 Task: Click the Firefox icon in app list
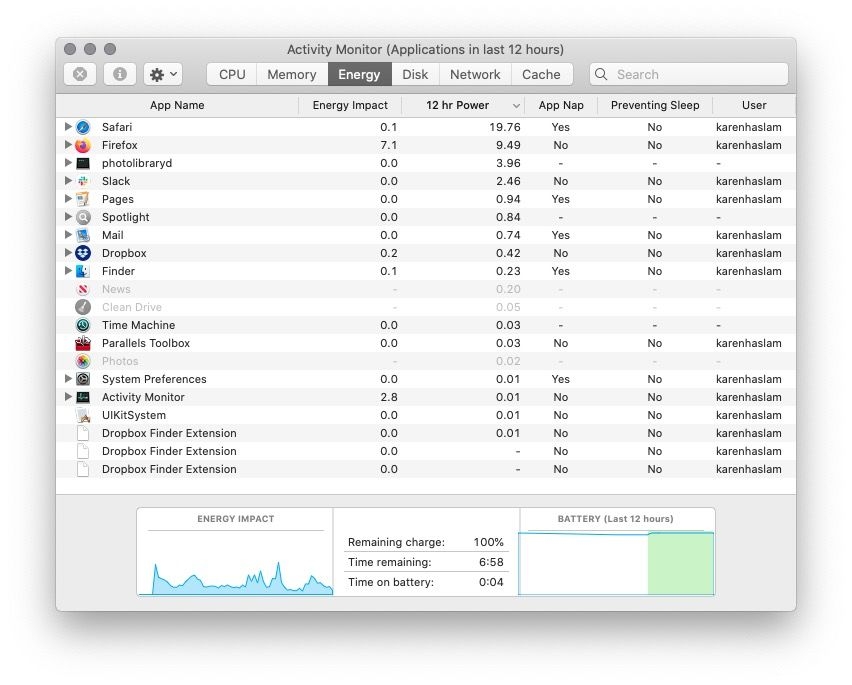coord(83,145)
